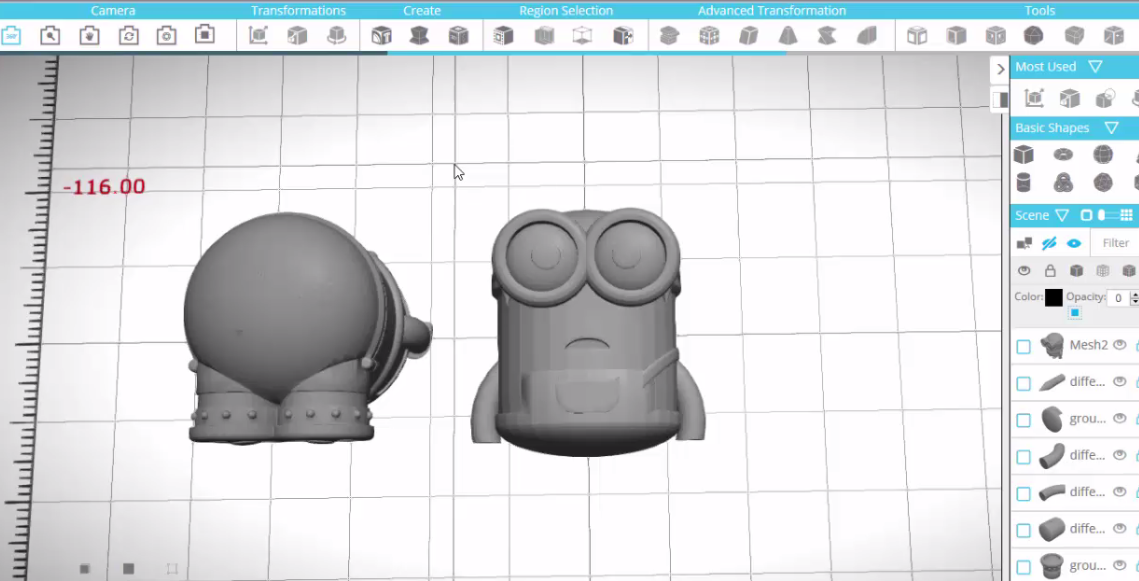Select the Mesh2 object name
This screenshot has width=1139, height=581.
pyautogui.click(x=1088, y=345)
